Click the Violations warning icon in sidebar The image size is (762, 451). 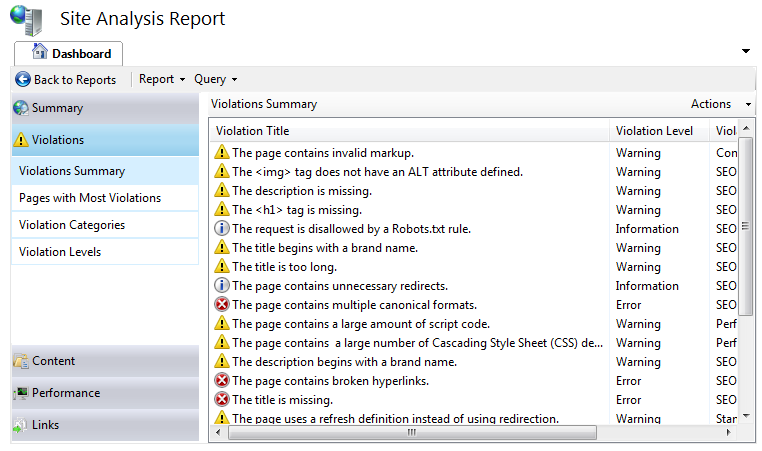[x=21, y=140]
